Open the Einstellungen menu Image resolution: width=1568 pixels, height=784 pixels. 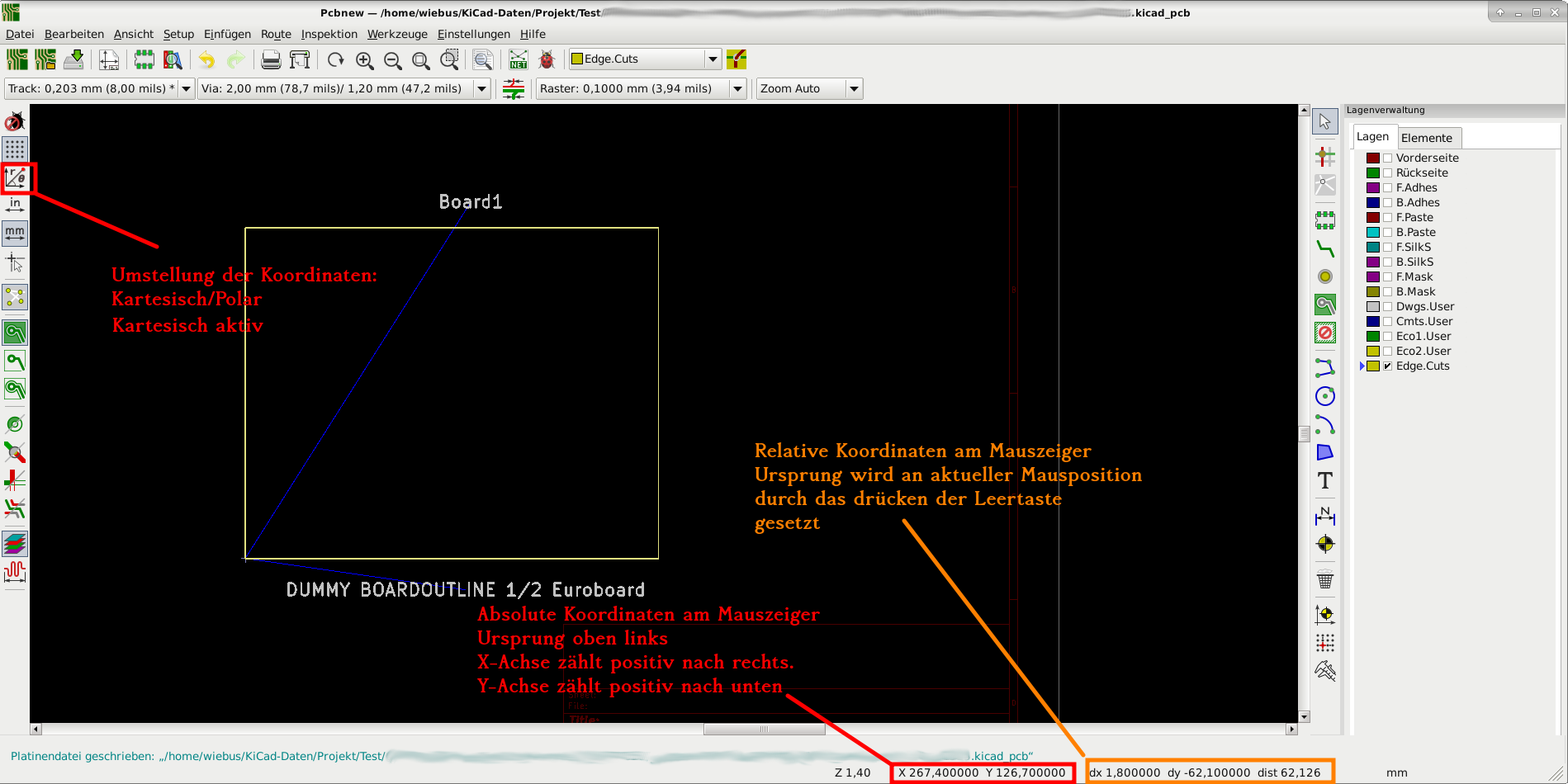pyautogui.click(x=474, y=34)
